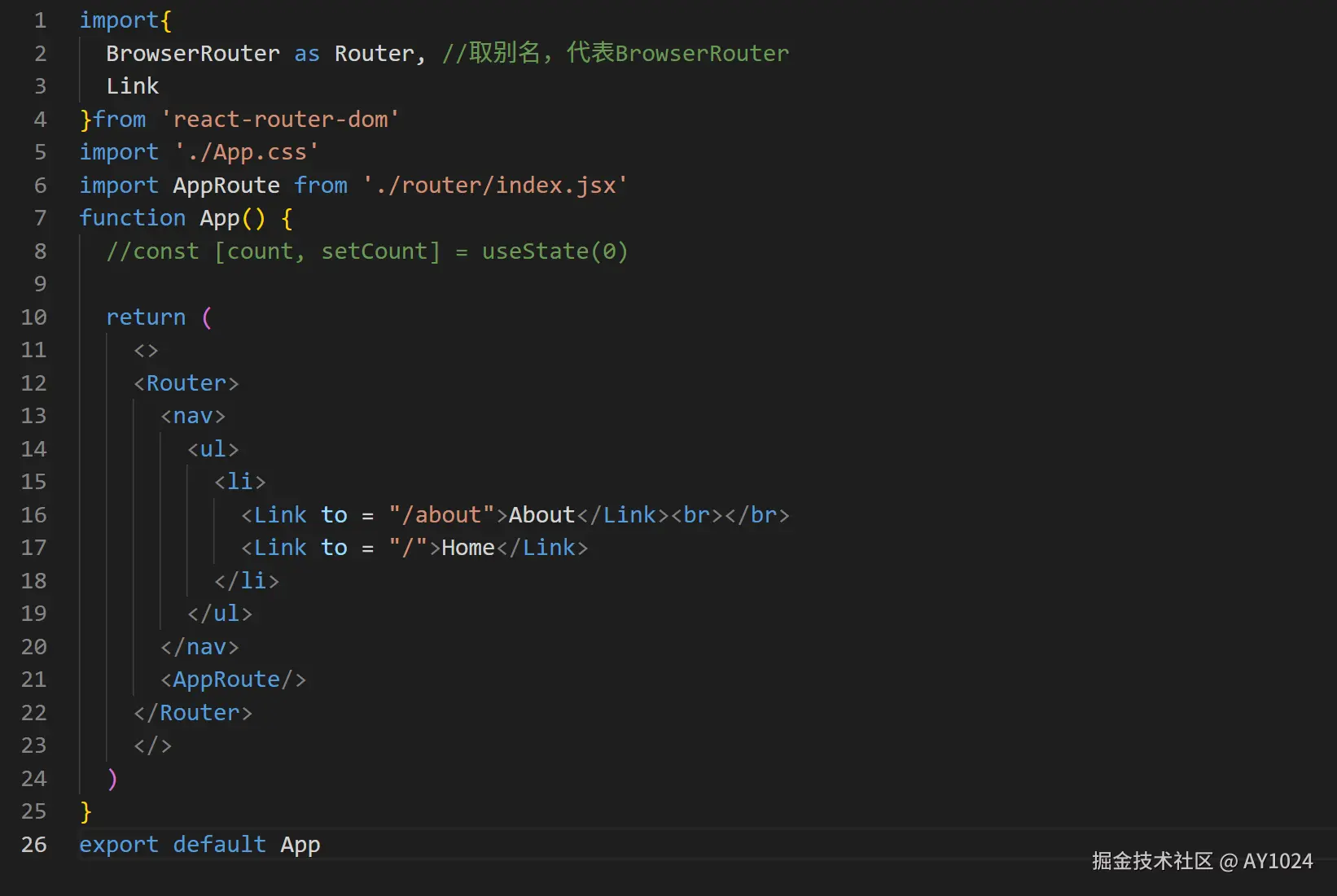Click the './router/index.jsx' path string
Image resolution: width=1337 pixels, height=896 pixels.
click(x=495, y=186)
